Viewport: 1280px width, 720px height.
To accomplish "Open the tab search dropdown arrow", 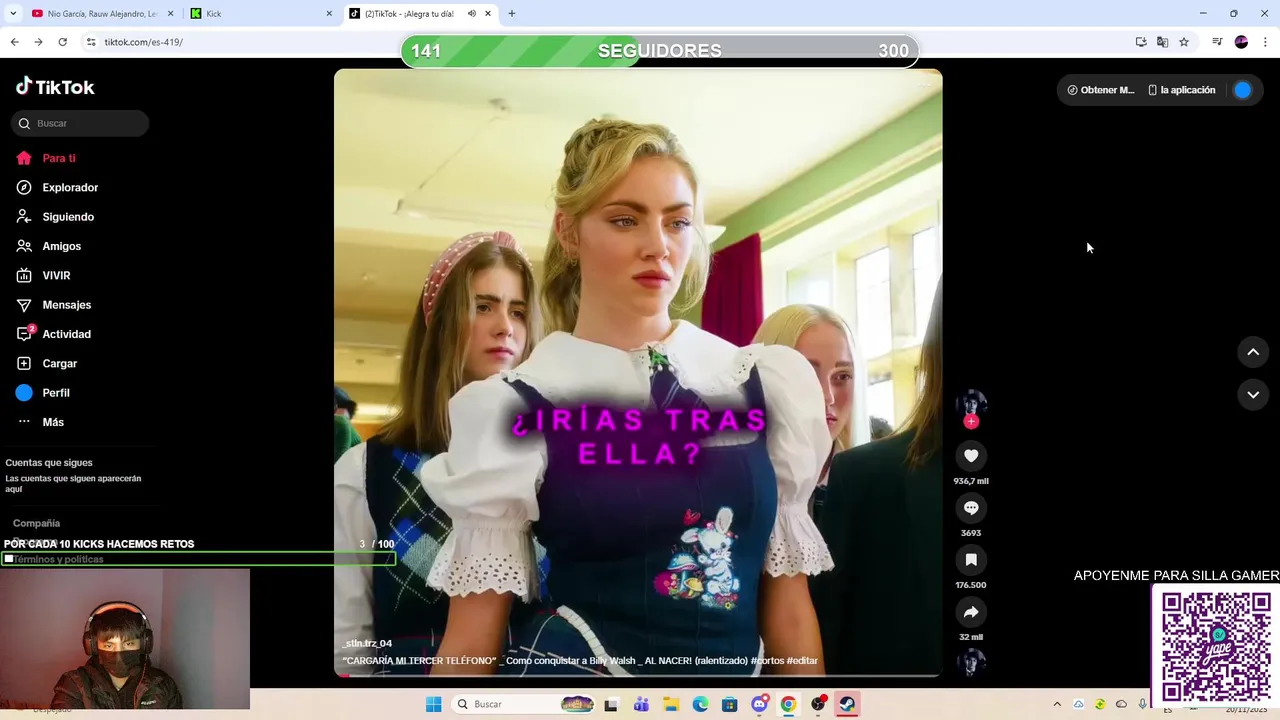I will coord(13,14).
